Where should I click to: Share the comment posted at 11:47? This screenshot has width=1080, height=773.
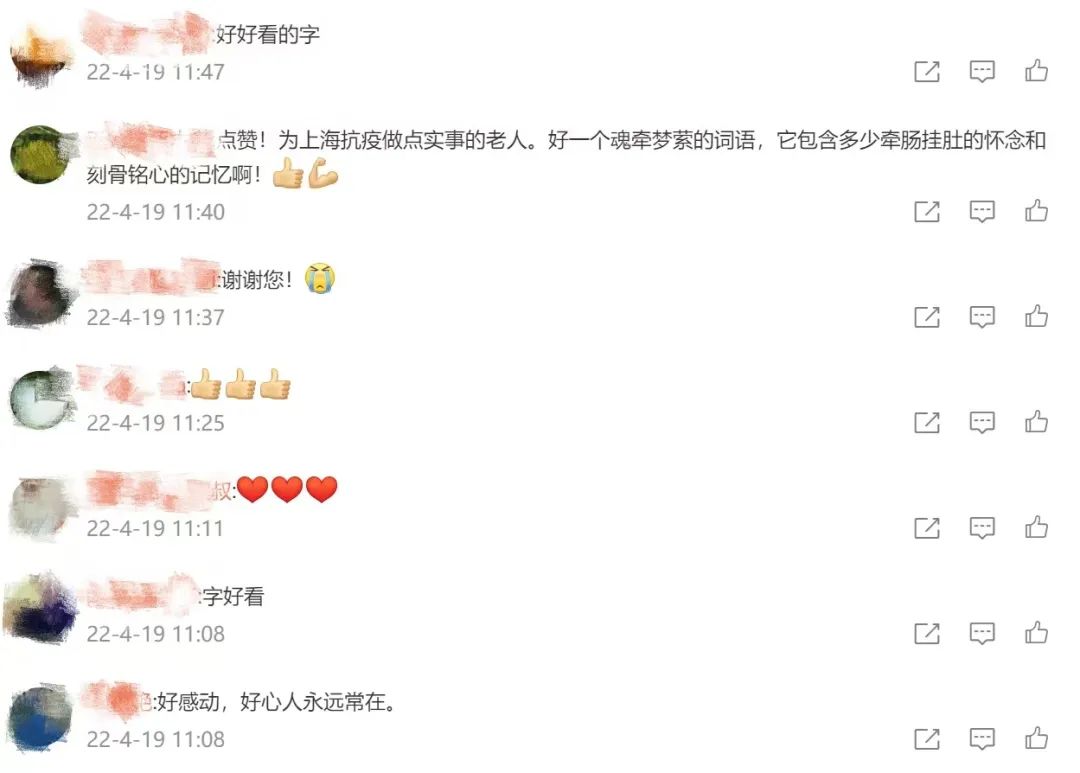click(x=926, y=71)
